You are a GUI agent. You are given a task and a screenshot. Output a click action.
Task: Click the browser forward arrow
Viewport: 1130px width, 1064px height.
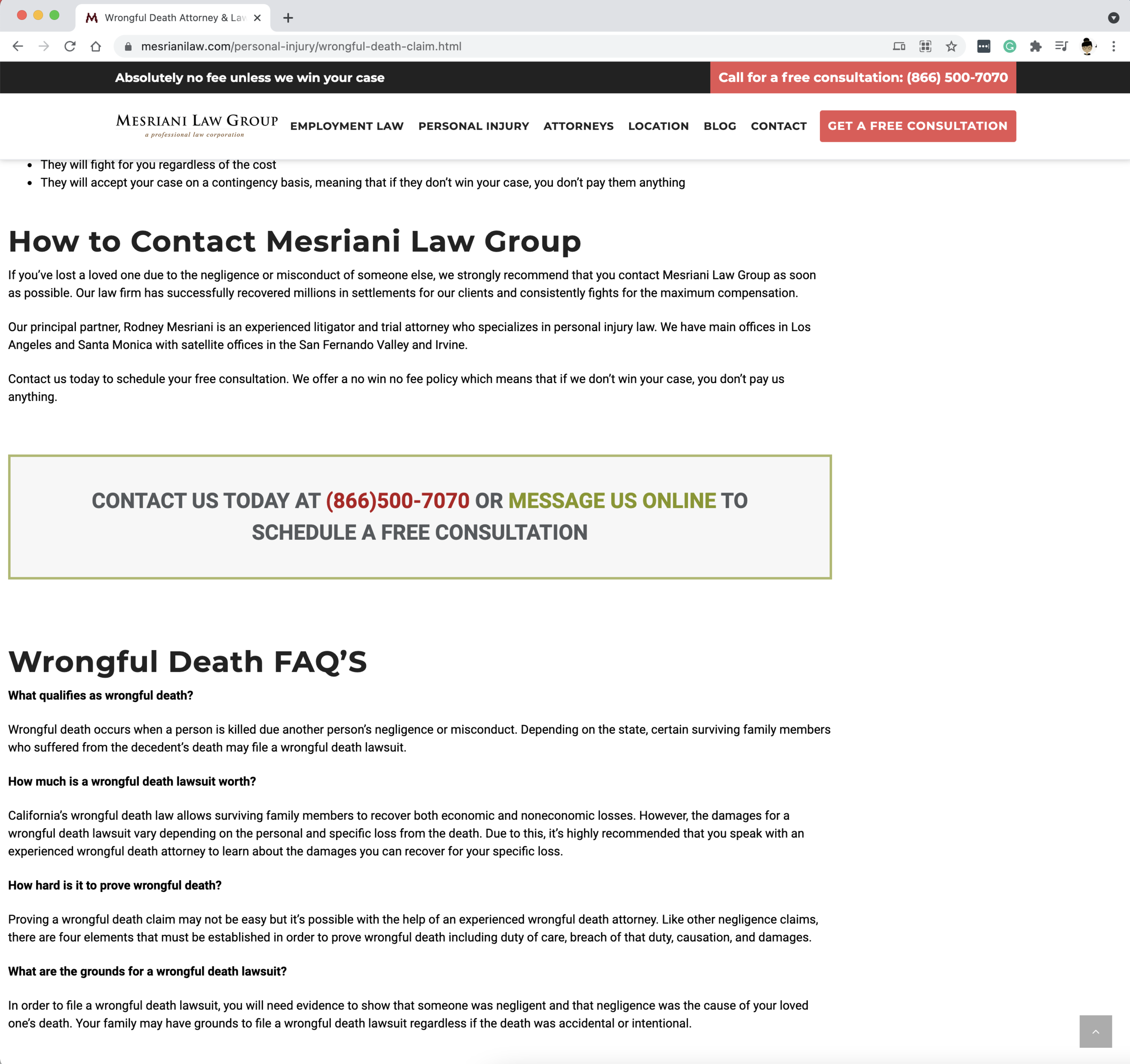pyautogui.click(x=44, y=47)
